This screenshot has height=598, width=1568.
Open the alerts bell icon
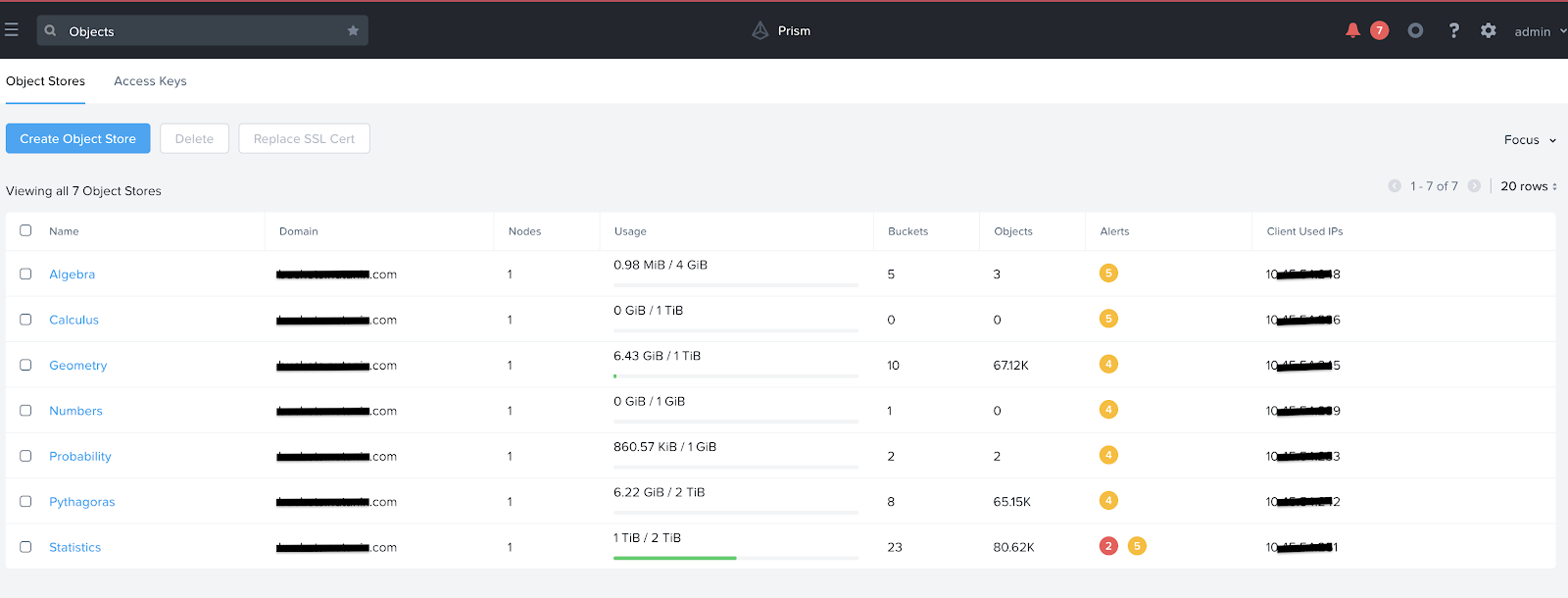[x=1352, y=30]
